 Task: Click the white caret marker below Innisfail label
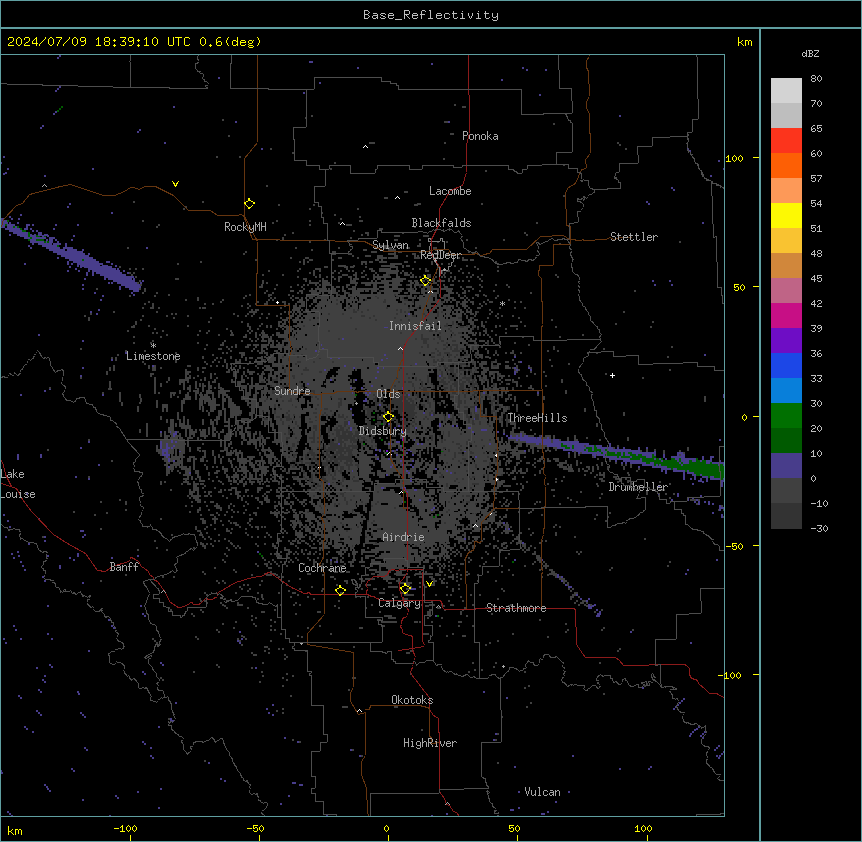point(400,348)
